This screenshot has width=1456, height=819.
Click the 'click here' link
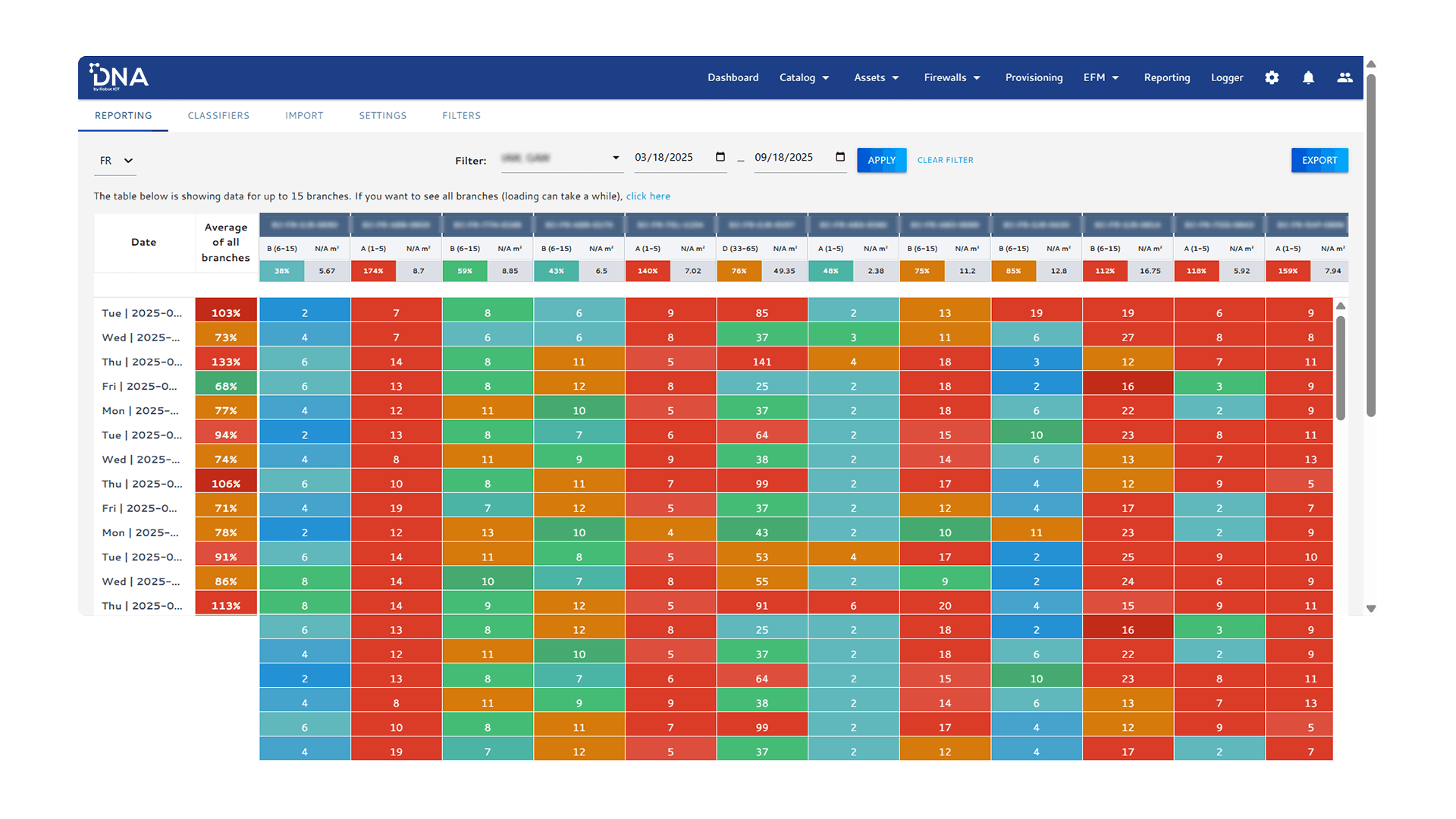[x=648, y=196]
